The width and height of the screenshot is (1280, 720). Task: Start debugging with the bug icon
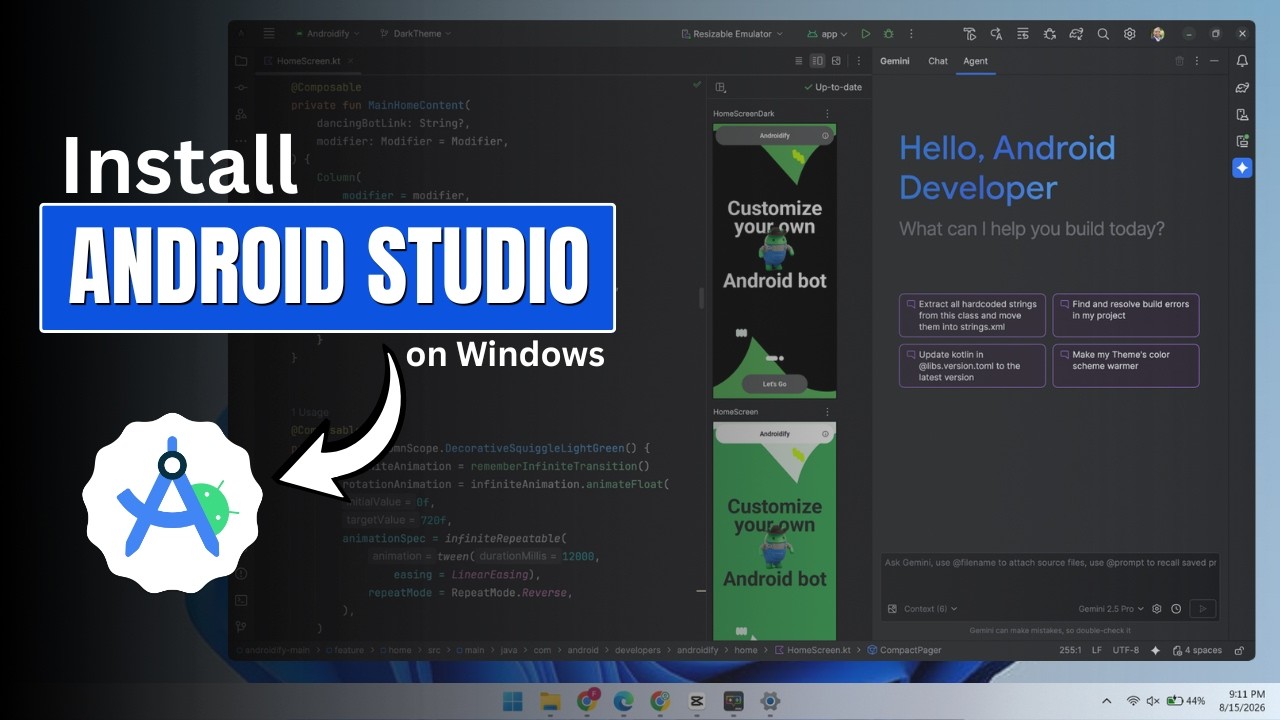click(x=888, y=34)
